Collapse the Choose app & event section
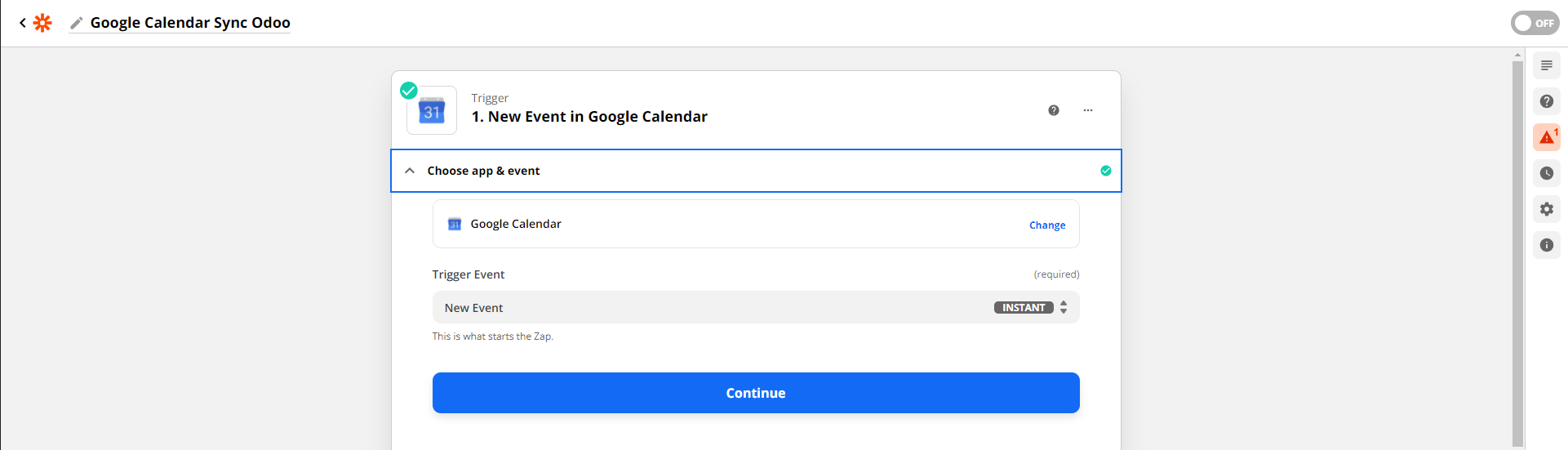The image size is (1568, 450). pyautogui.click(x=410, y=171)
